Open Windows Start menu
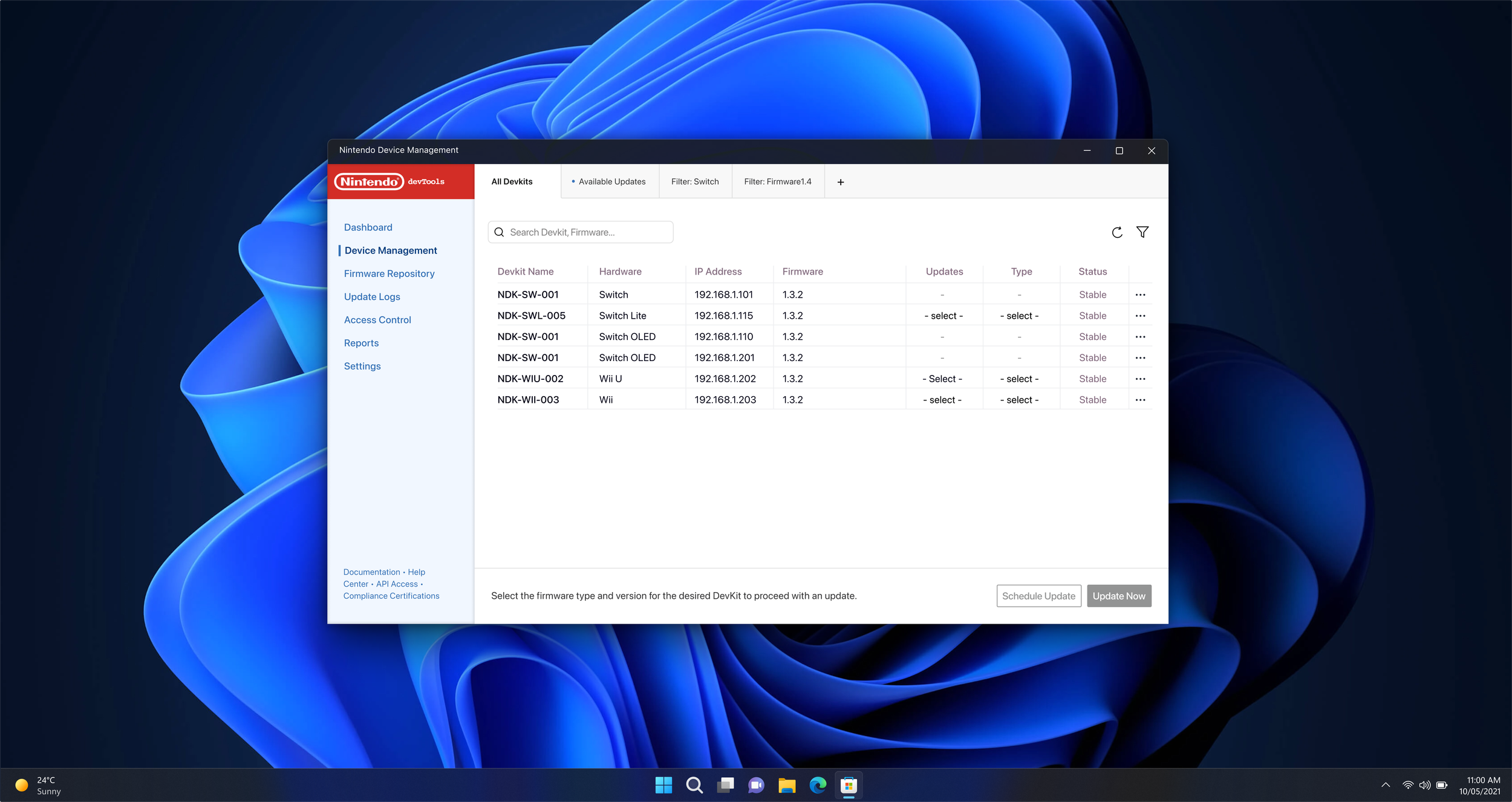The height and width of the screenshot is (802, 1512). click(x=663, y=785)
